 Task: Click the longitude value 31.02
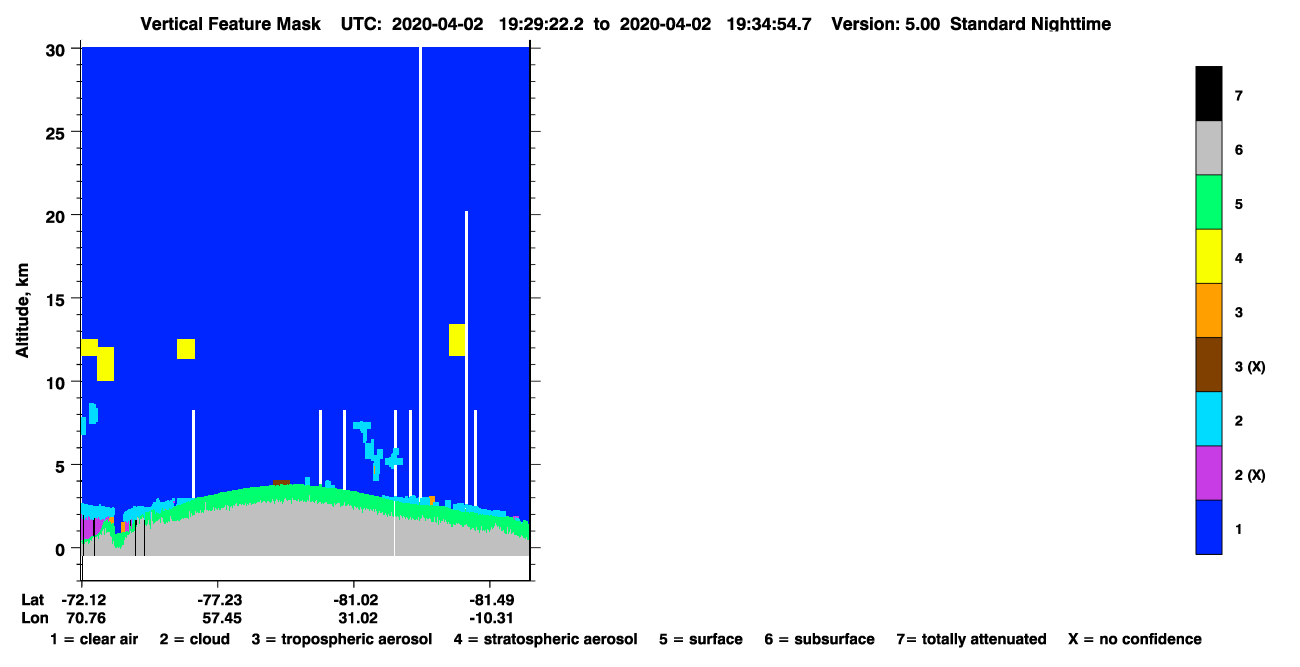[x=358, y=617]
